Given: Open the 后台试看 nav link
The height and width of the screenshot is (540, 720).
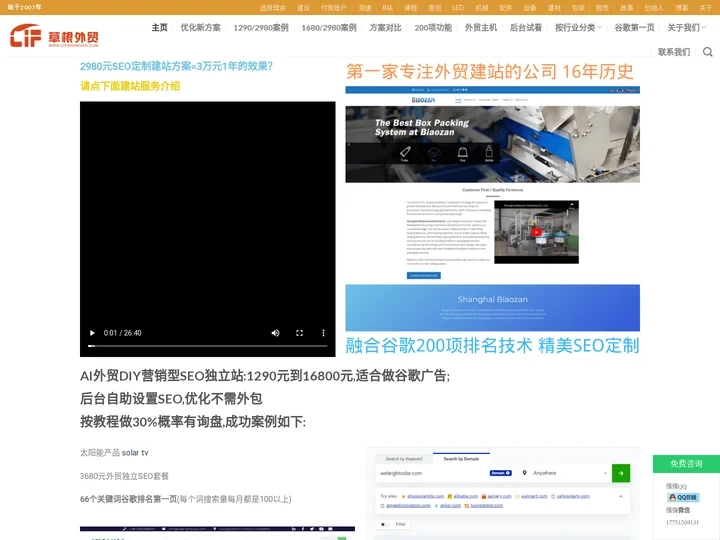Looking at the screenshot, I should (x=526, y=28).
